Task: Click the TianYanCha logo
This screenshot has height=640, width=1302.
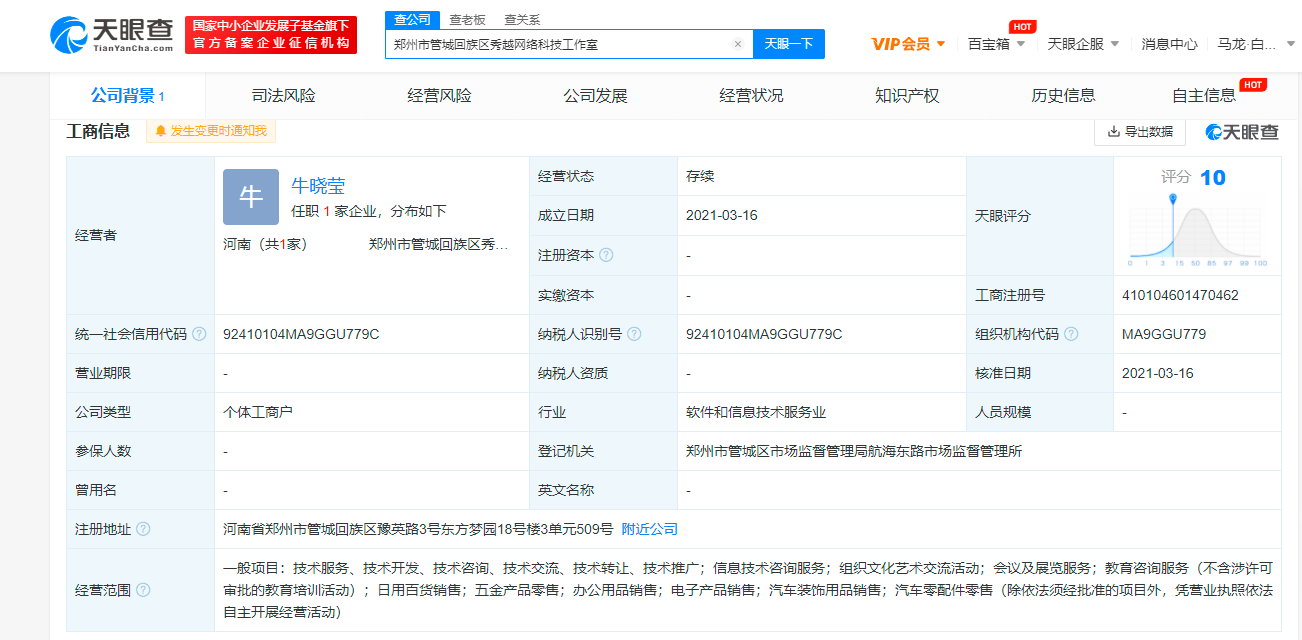Action: tap(112, 35)
